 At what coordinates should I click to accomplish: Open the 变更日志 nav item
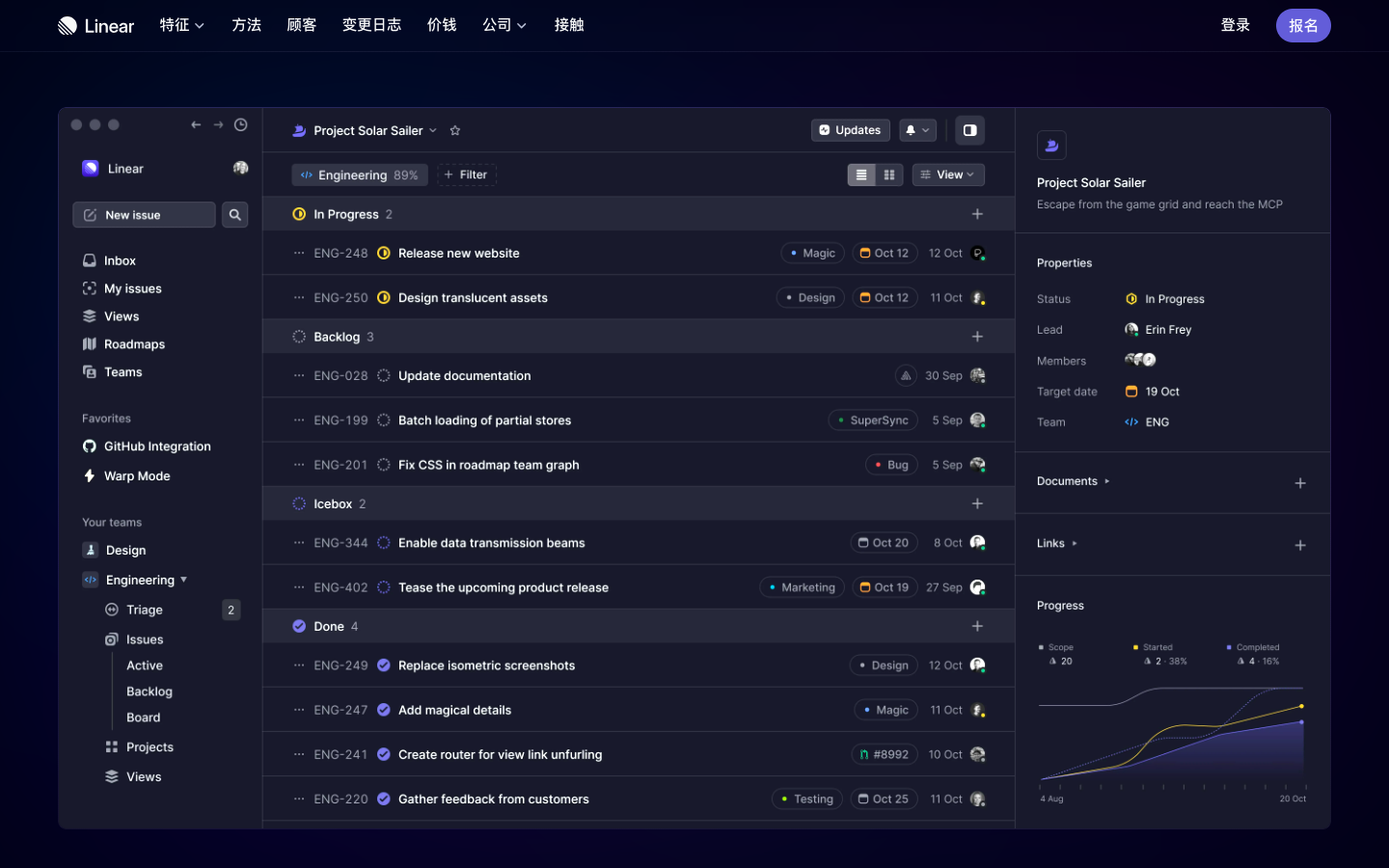(x=371, y=25)
